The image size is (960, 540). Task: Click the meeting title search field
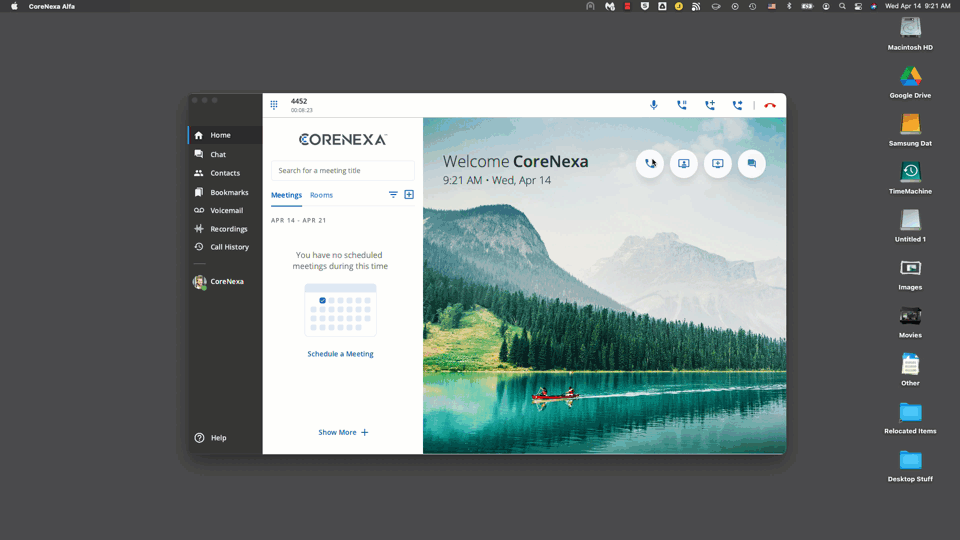click(342, 171)
